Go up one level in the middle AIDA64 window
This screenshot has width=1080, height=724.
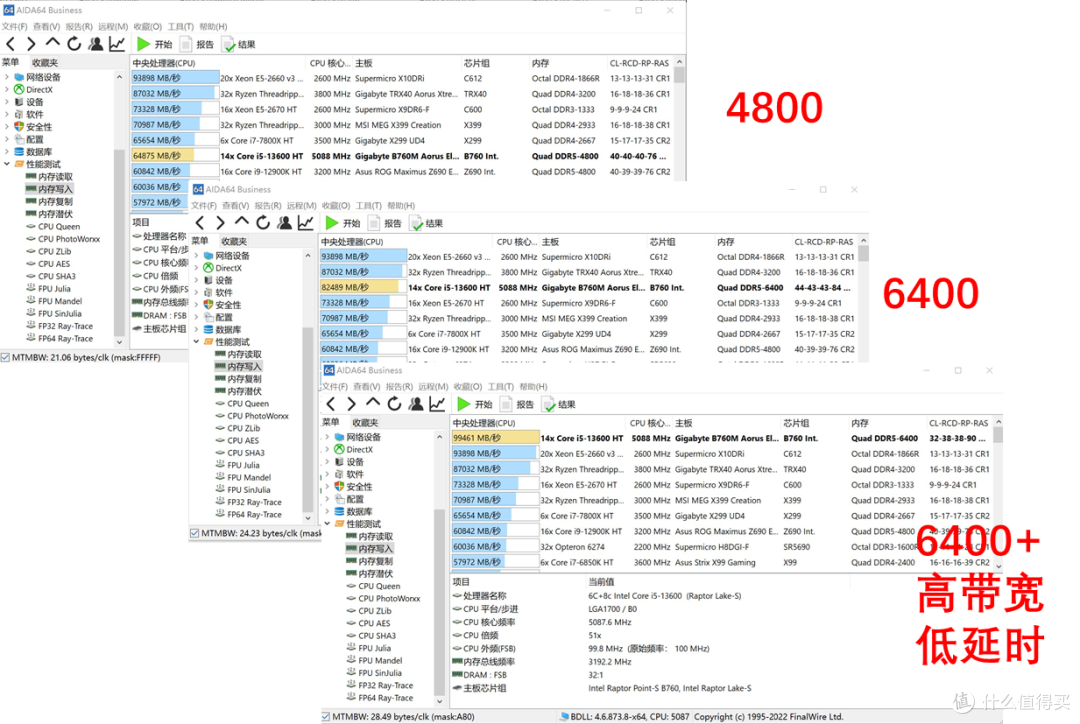[x=242, y=222]
